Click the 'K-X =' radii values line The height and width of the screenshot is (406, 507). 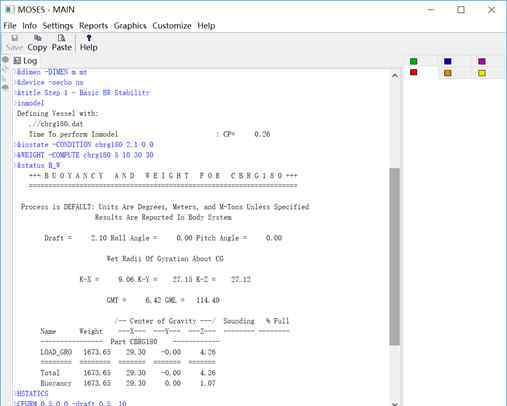tap(165, 279)
